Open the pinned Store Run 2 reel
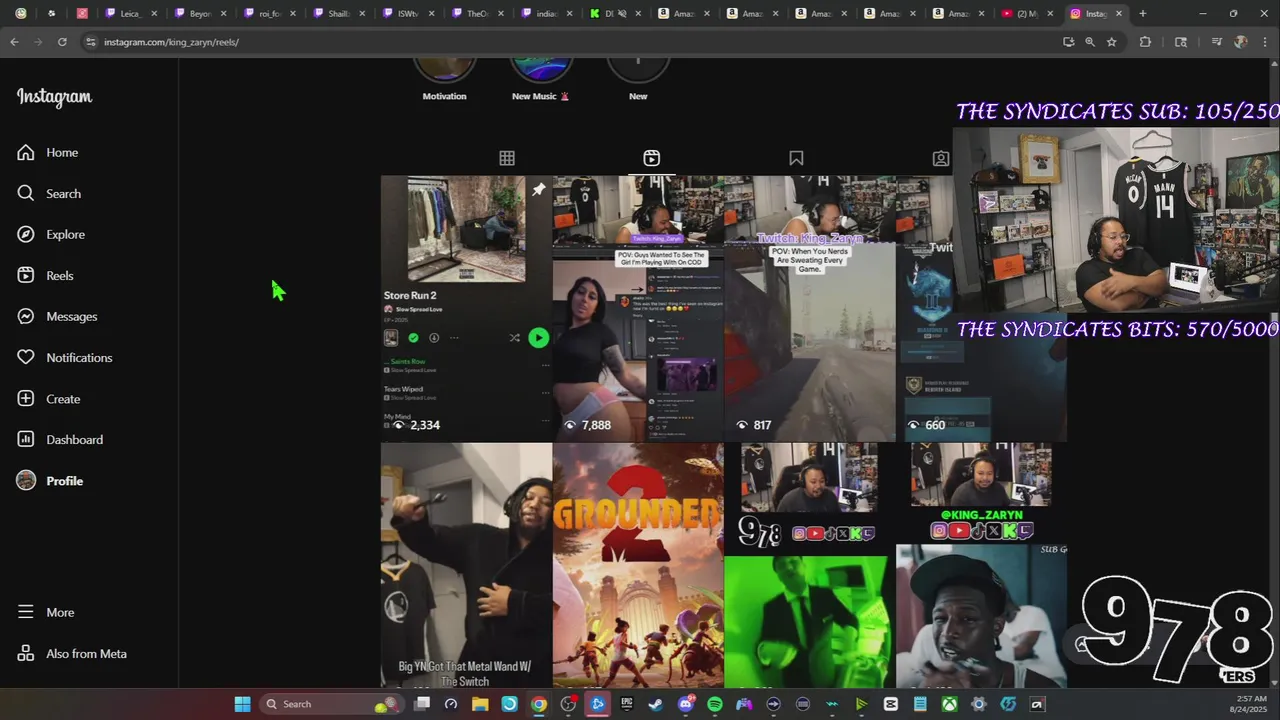Screen dimensions: 1280x720 click(x=466, y=308)
